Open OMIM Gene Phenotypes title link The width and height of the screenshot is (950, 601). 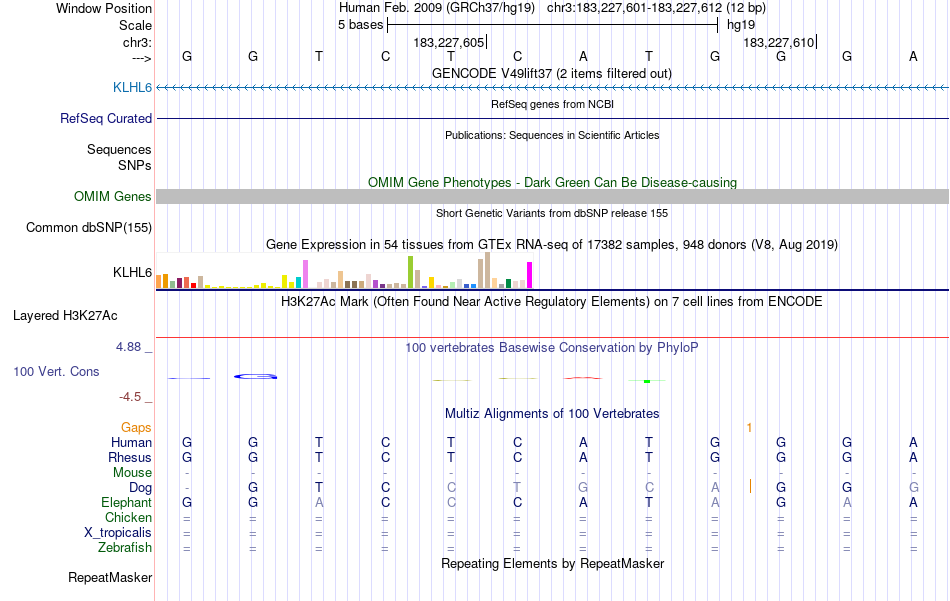[x=553, y=182]
